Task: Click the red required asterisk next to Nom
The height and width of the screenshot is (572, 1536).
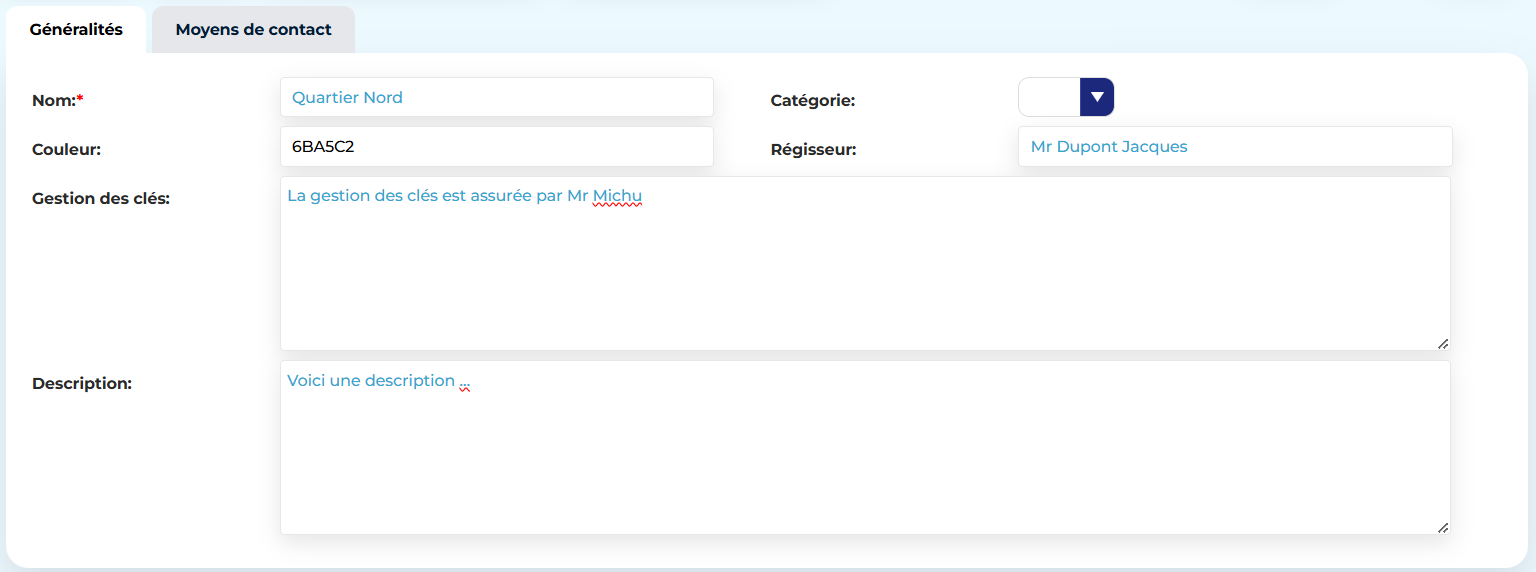Action: [x=80, y=99]
